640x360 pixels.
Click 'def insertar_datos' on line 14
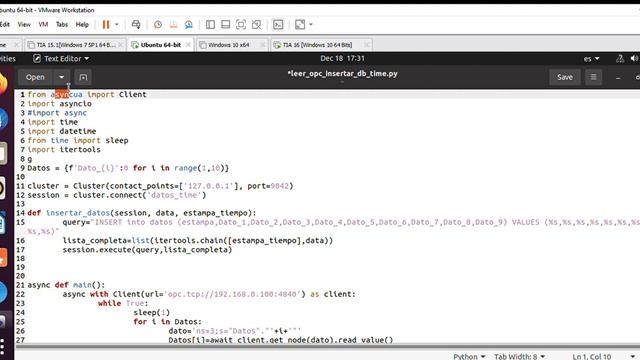(x=69, y=213)
